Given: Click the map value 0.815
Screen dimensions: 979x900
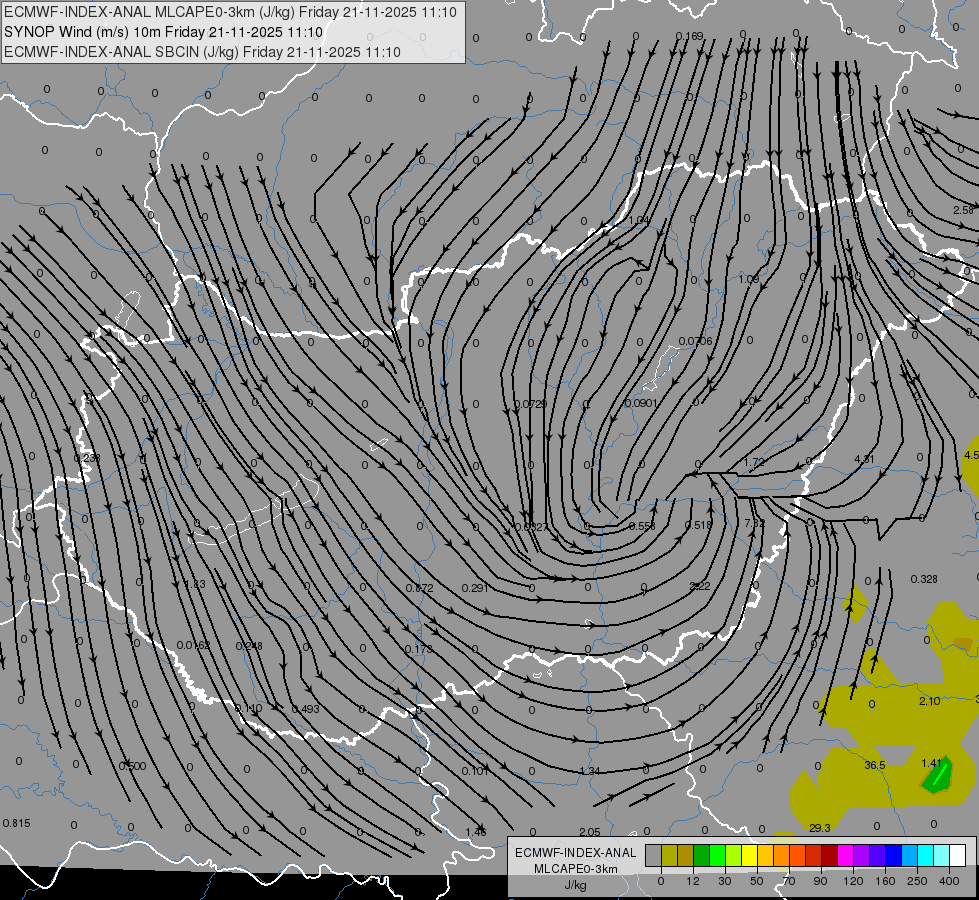Looking at the screenshot, I should (x=16, y=823).
